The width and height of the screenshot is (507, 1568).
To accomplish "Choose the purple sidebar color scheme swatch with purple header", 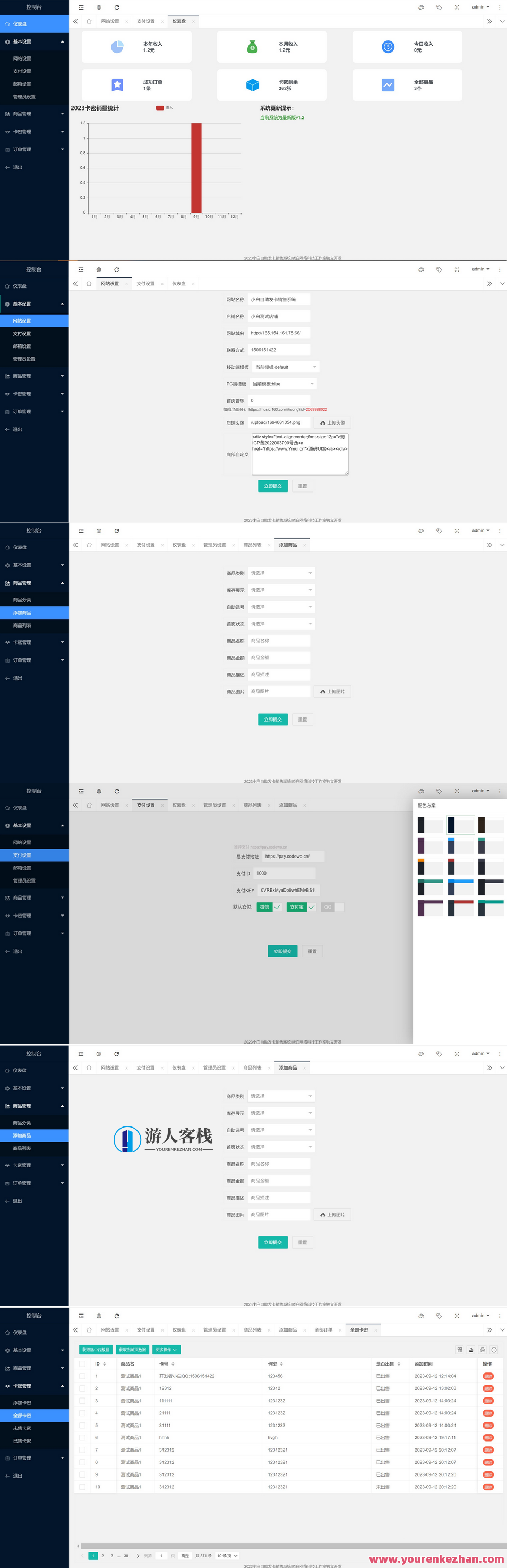I will 430,908.
